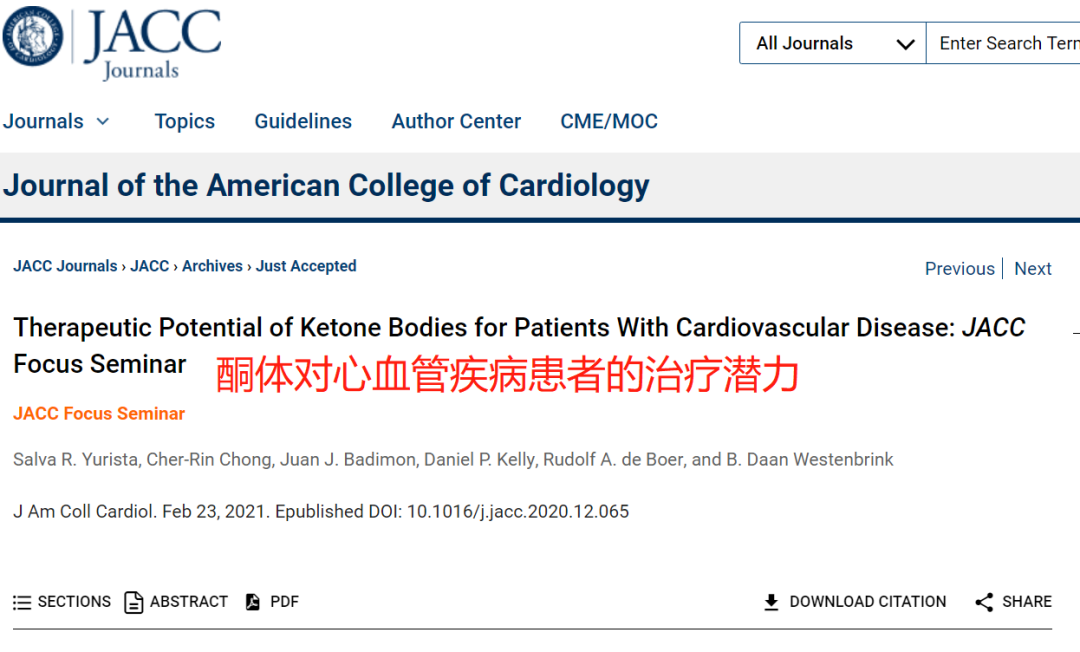Open the Guidelines menu item

click(x=303, y=121)
